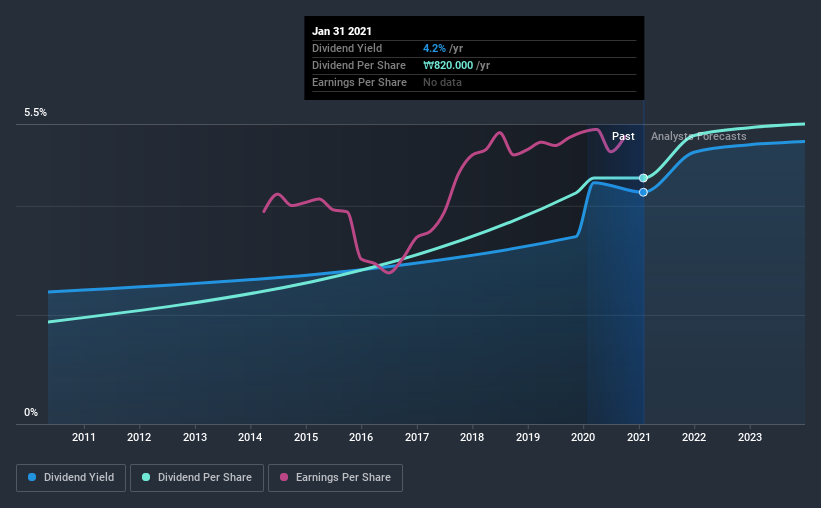Click the 4.2% dividend yield value
821x508 pixels.
434,48
